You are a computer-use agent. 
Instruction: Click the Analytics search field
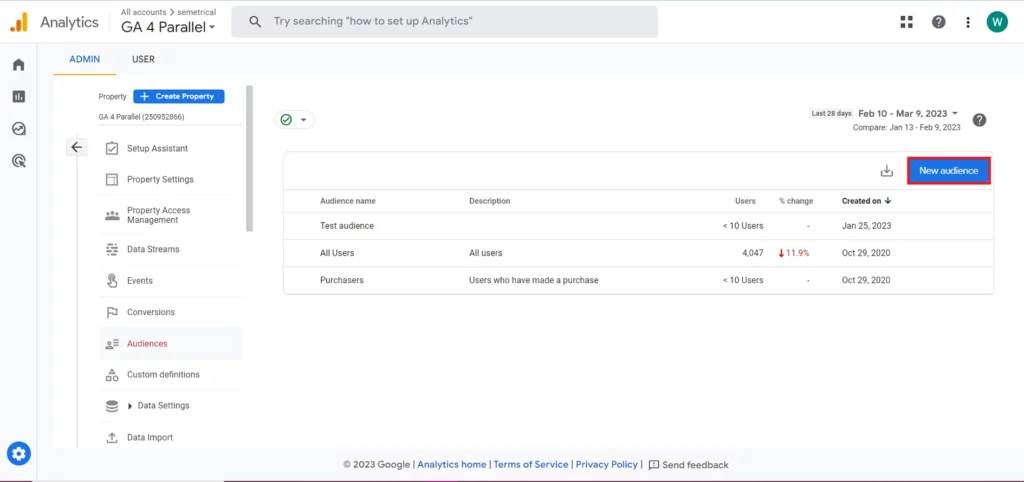pyautogui.click(x=444, y=21)
